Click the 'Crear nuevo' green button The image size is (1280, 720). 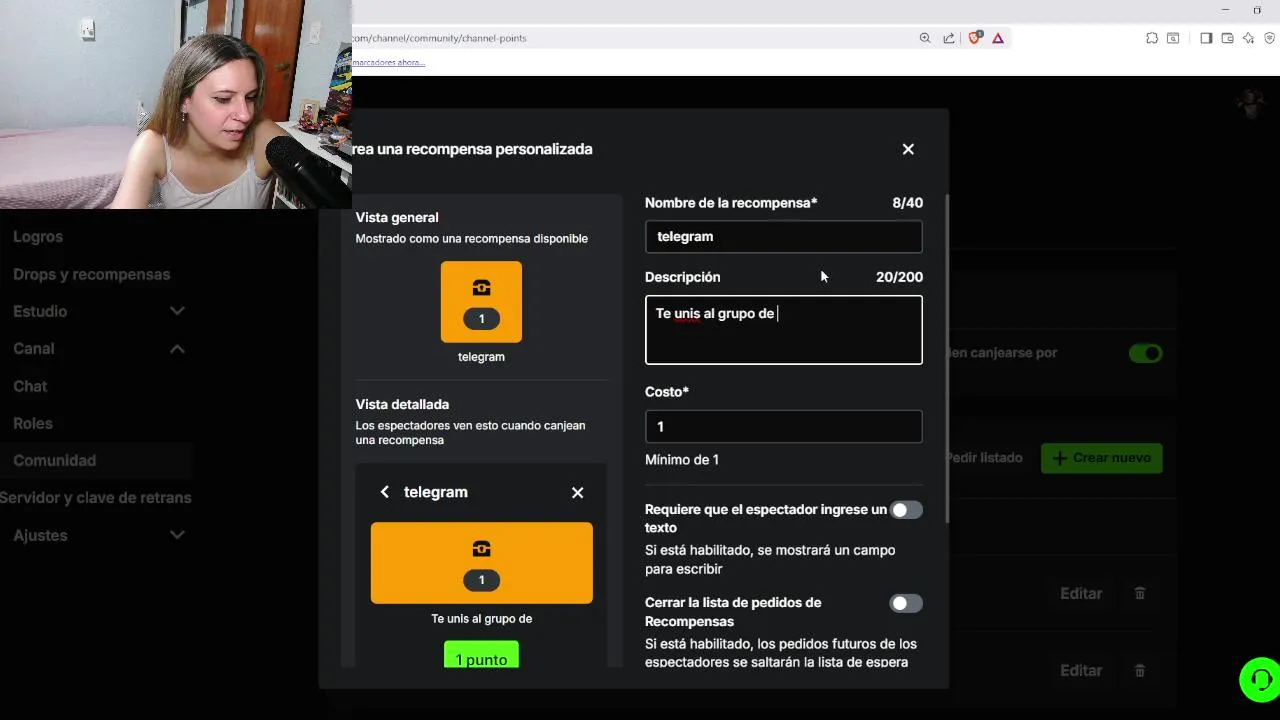coord(1102,458)
